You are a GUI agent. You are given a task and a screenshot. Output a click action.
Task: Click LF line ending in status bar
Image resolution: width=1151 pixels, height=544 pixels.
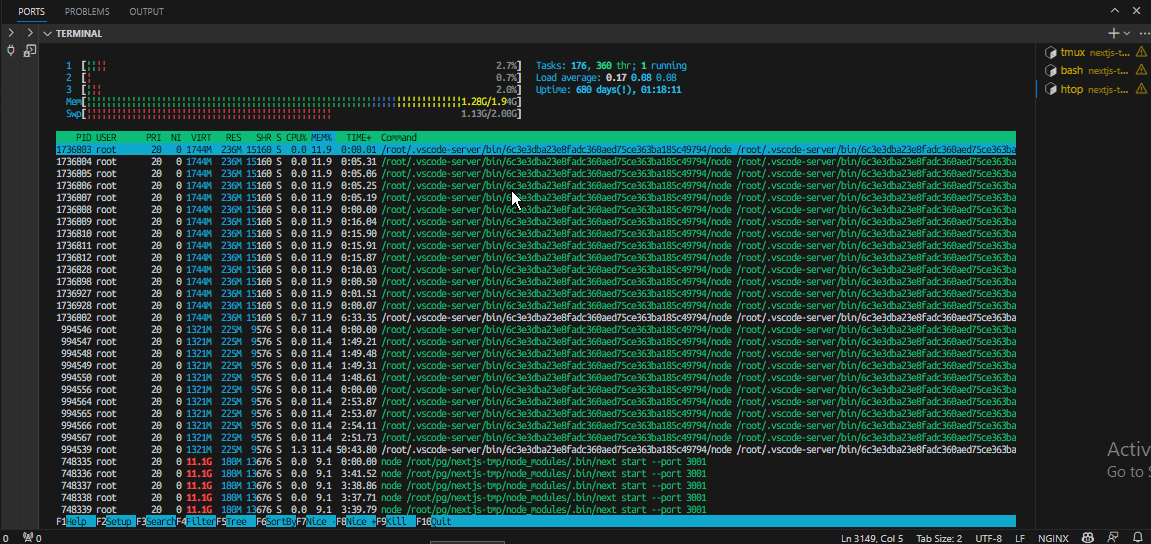(1020, 537)
